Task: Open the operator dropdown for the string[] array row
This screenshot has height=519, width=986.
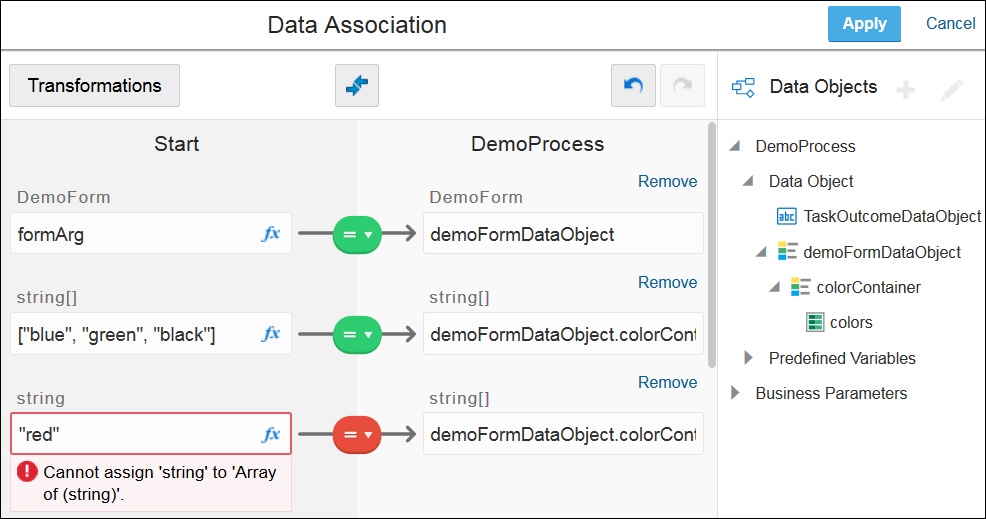Action: [357, 334]
